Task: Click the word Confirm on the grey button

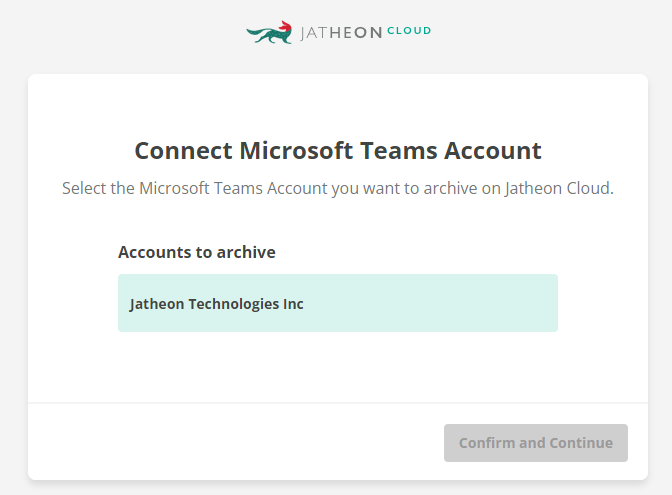Action: point(487,443)
